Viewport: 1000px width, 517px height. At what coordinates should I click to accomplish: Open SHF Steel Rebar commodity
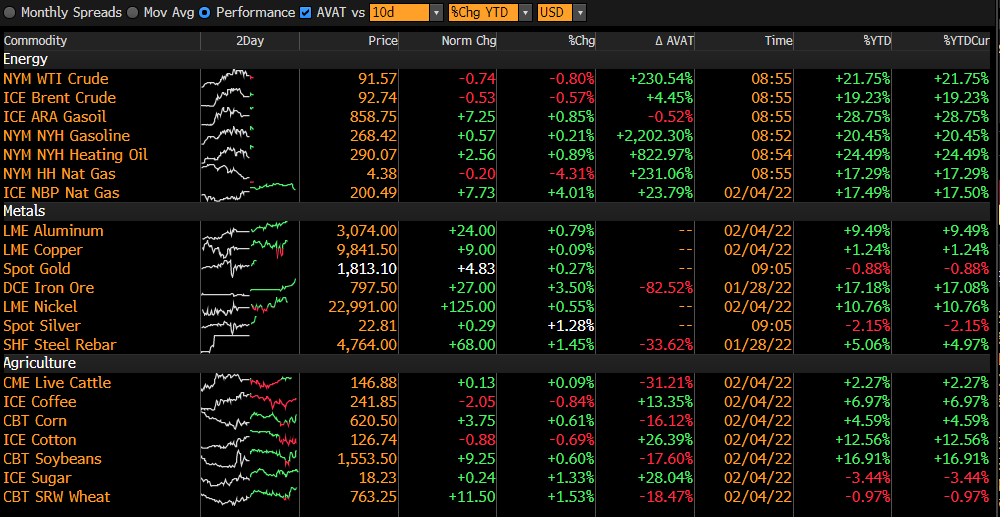(x=58, y=344)
